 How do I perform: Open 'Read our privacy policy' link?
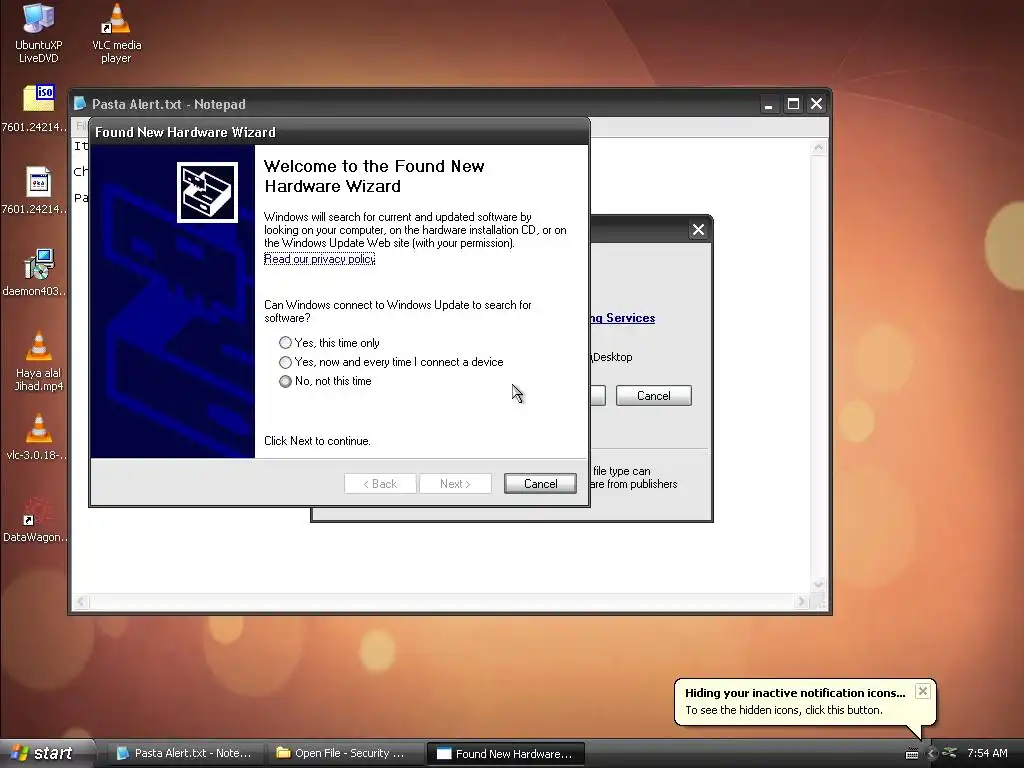click(319, 259)
